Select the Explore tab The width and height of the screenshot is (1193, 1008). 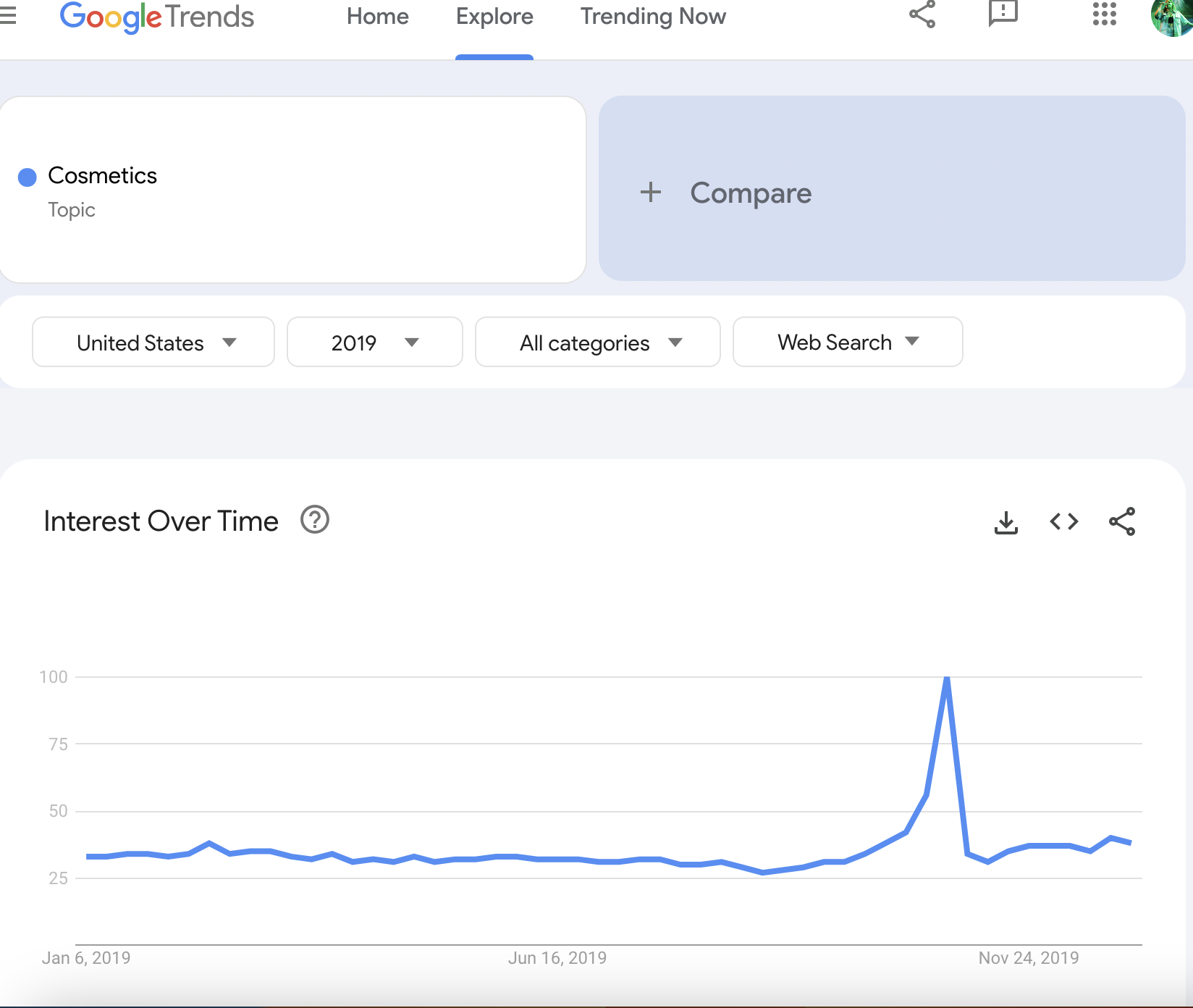pyautogui.click(x=494, y=17)
